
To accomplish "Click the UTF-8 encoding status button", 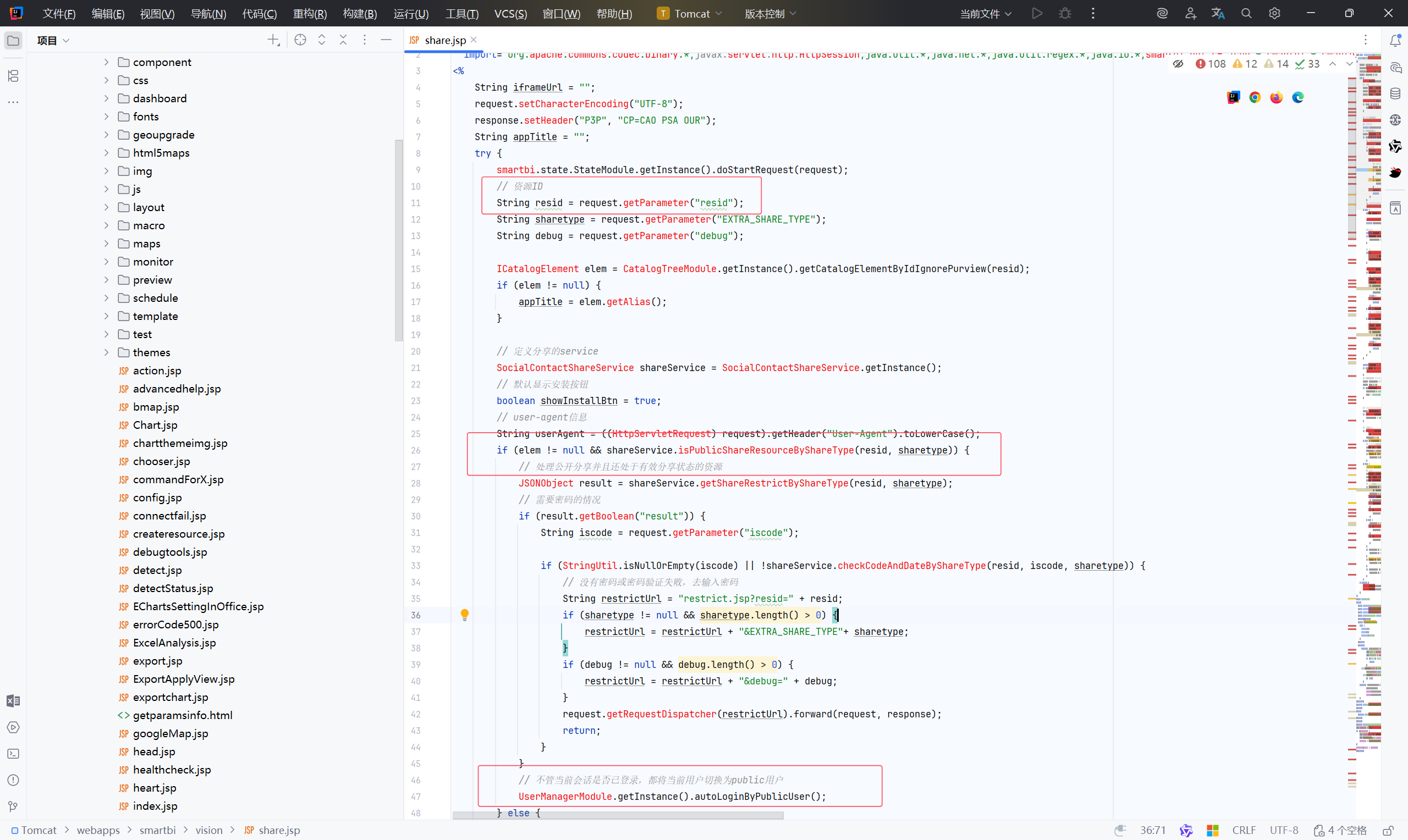I will point(1284,830).
